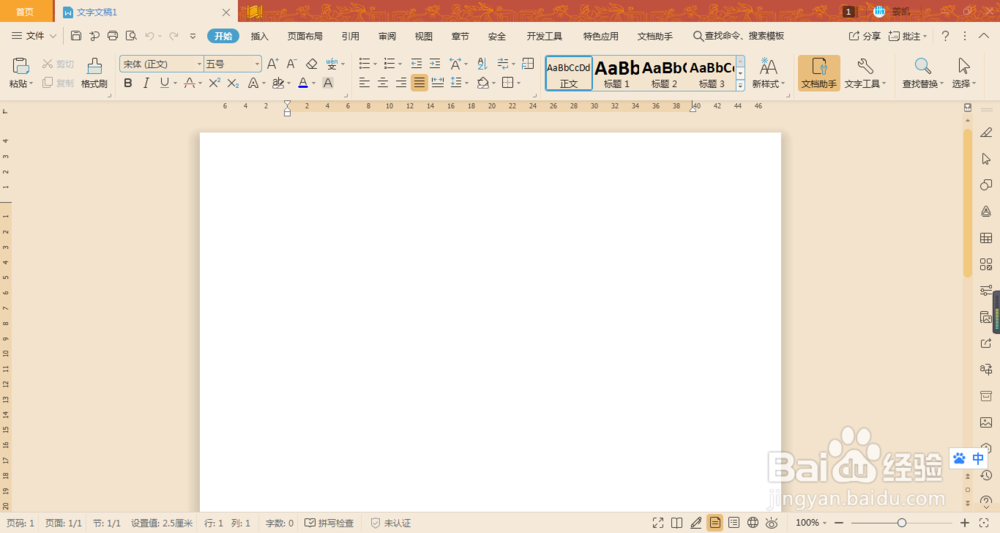Open the zoom percentage dropdown
This screenshot has width=1000, height=533.
point(825,523)
